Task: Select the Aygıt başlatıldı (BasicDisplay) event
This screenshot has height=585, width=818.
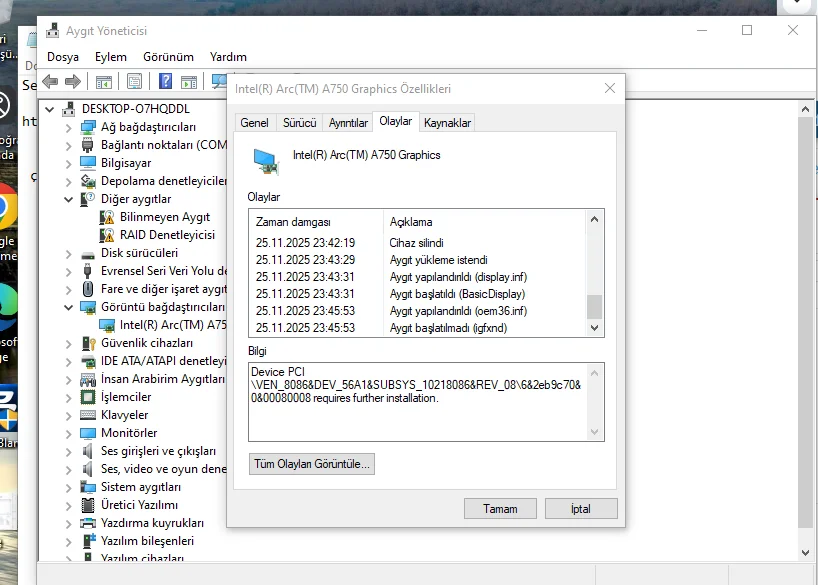Action: pos(418,294)
